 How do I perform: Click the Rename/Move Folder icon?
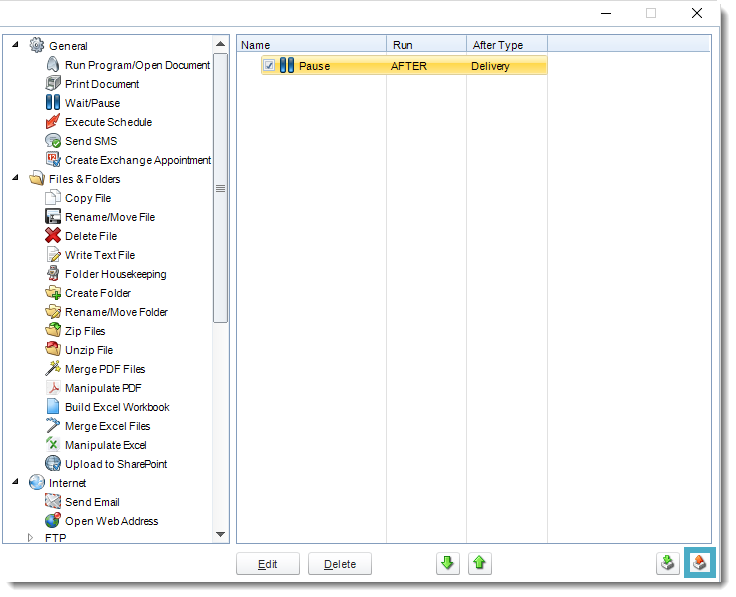coord(53,312)
